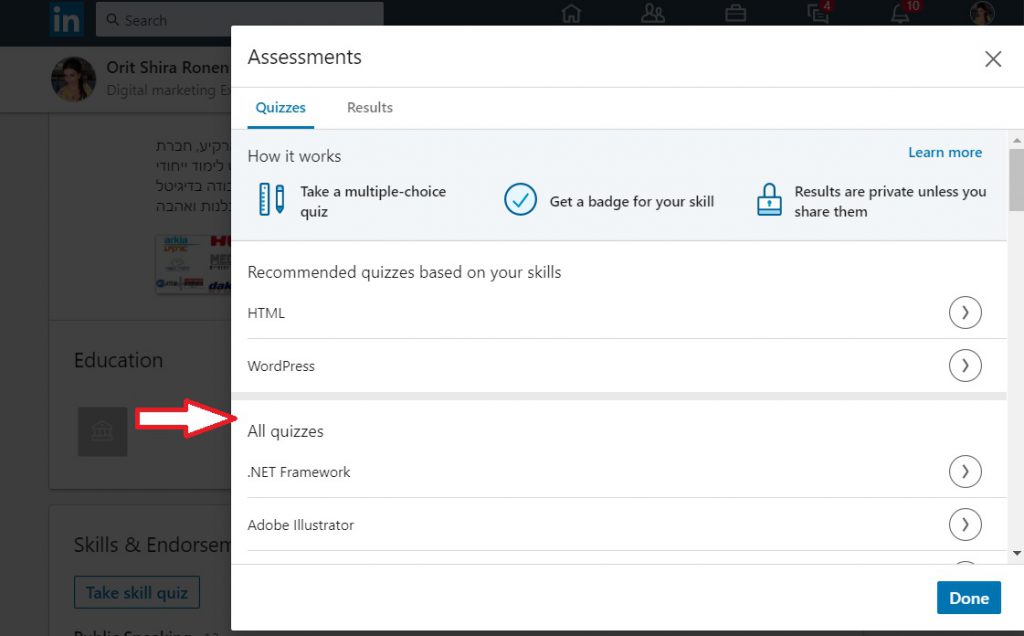
Task: Click Recommended quizzes based on your skills
Action: (404, 272)
